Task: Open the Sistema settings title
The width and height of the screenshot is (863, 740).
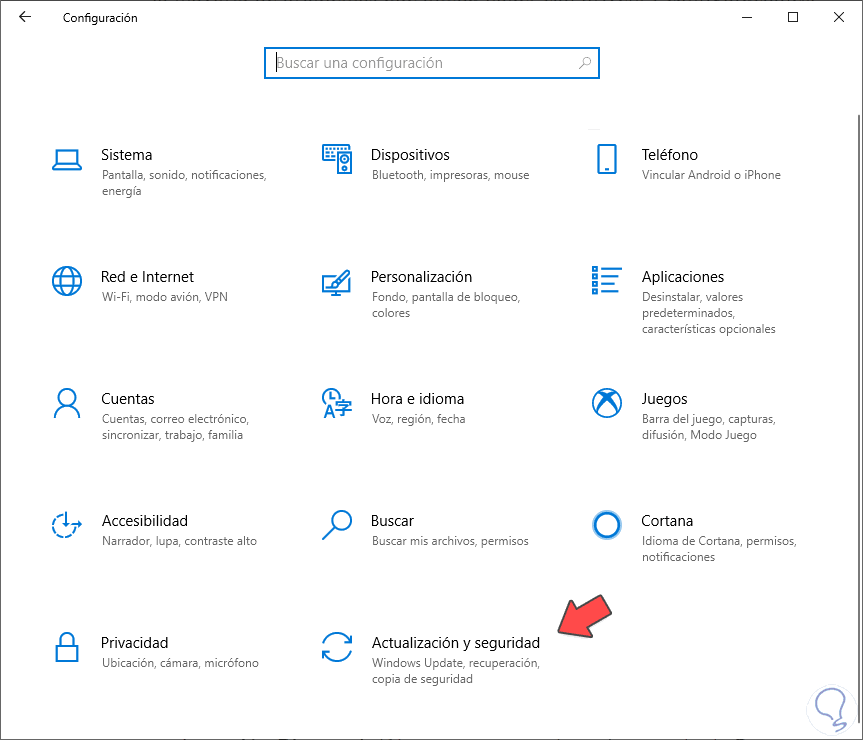Action: [127, 155]
